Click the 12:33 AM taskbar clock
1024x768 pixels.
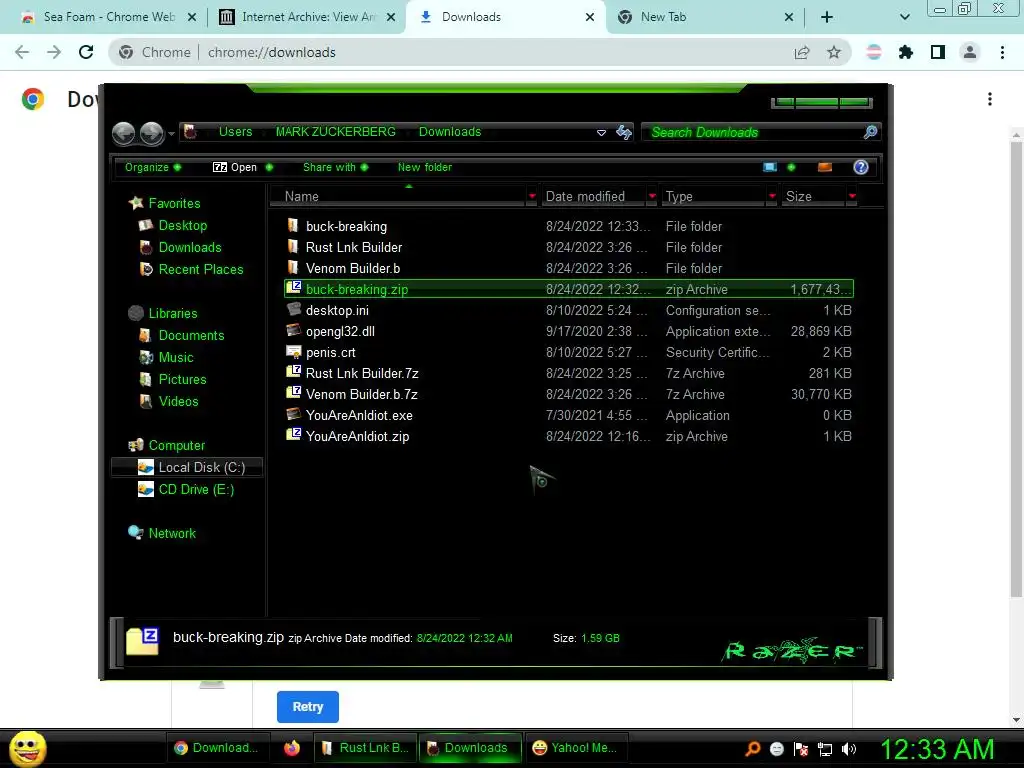(937, 749)
